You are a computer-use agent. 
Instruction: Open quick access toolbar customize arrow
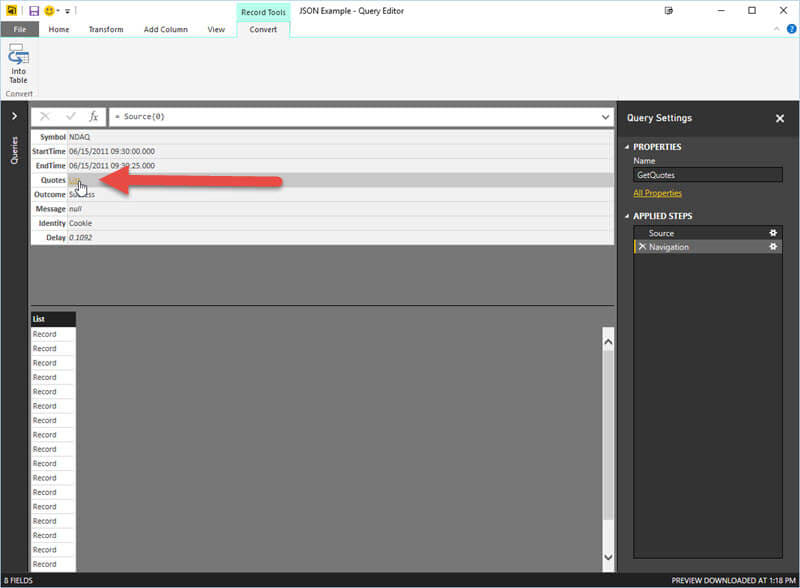(x=67, y=11)
